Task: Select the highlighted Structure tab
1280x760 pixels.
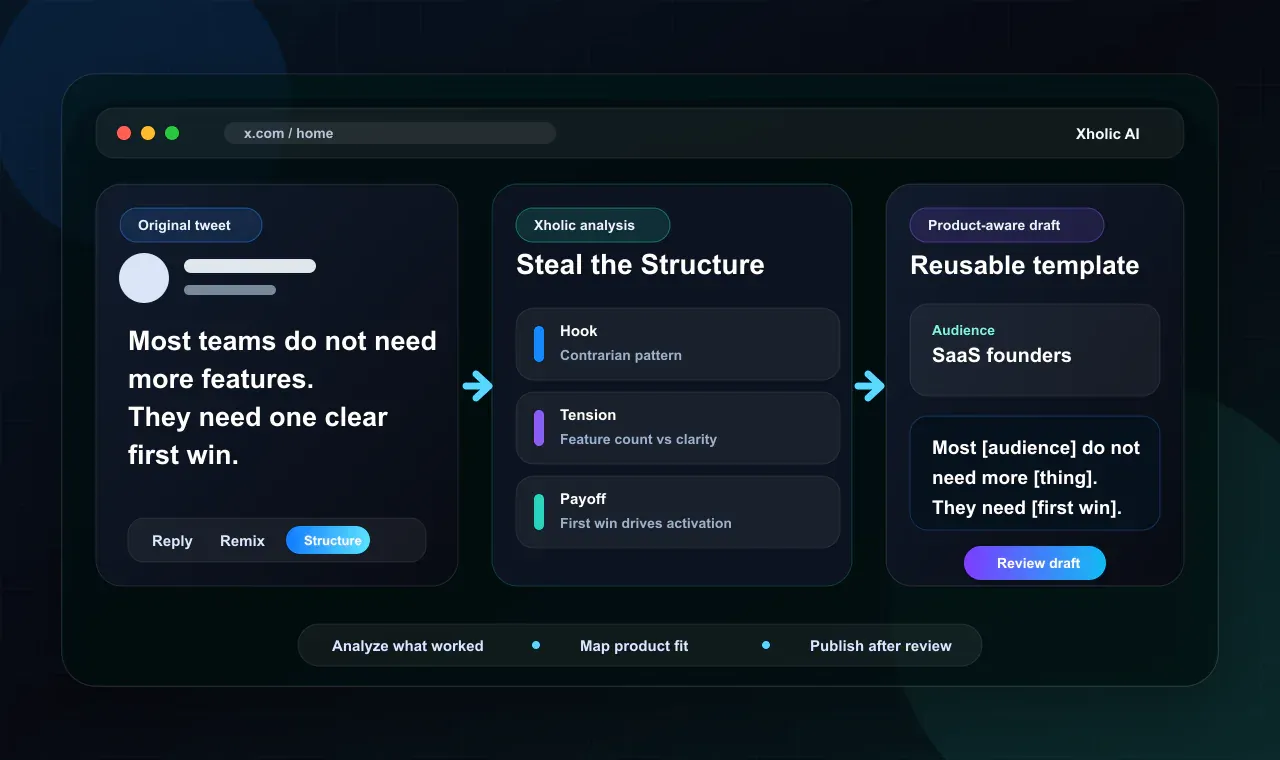Action: (328, 541)
